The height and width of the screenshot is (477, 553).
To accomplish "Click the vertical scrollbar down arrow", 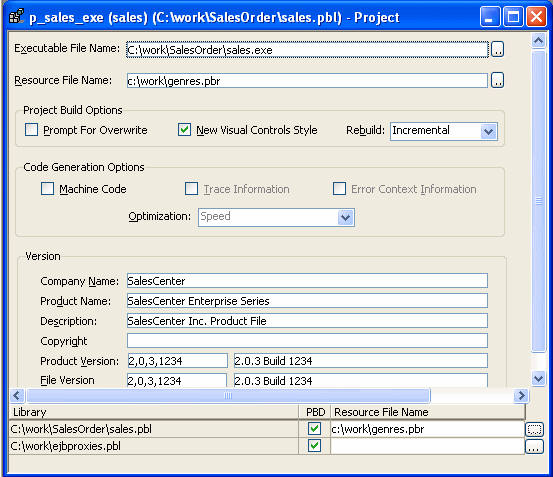I will [x=538, y=379].
